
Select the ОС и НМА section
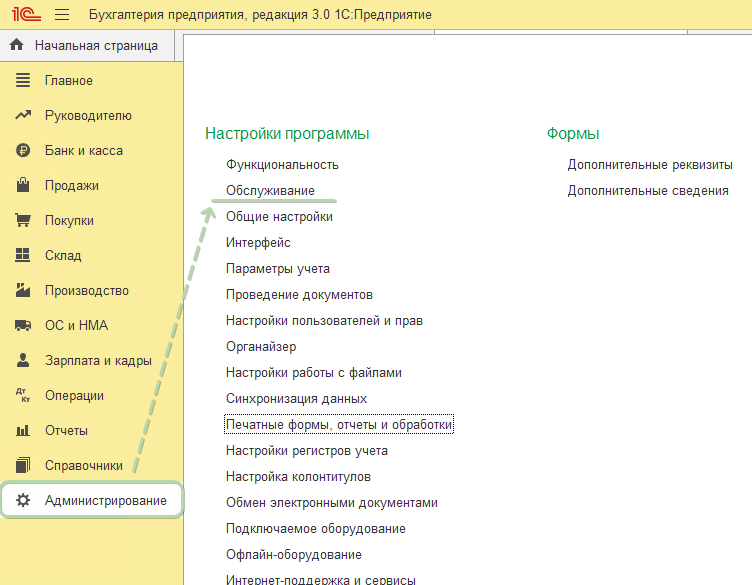[x=91, y=325]
